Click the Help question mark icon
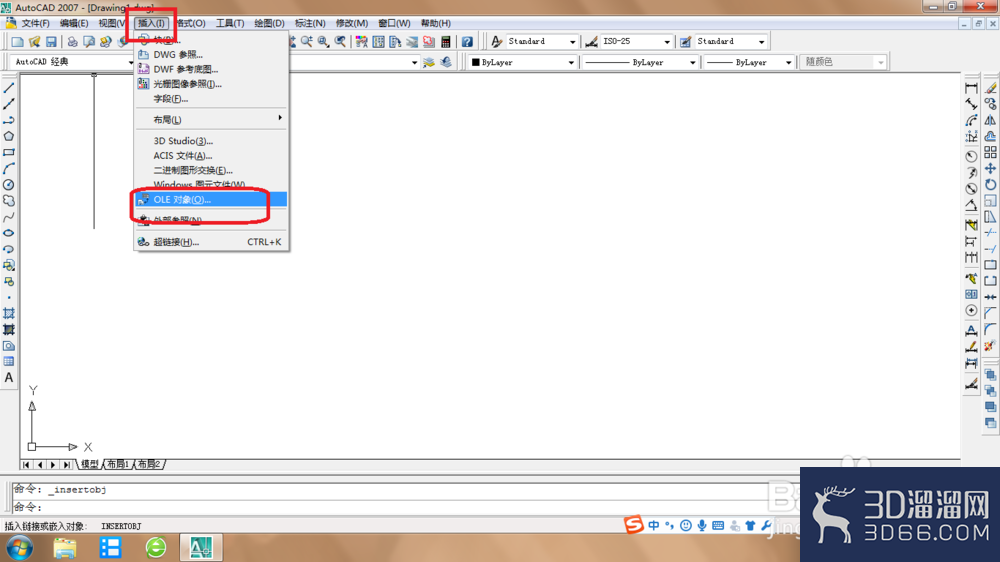Screen dimensions: 1000x562 click(467, 41)
